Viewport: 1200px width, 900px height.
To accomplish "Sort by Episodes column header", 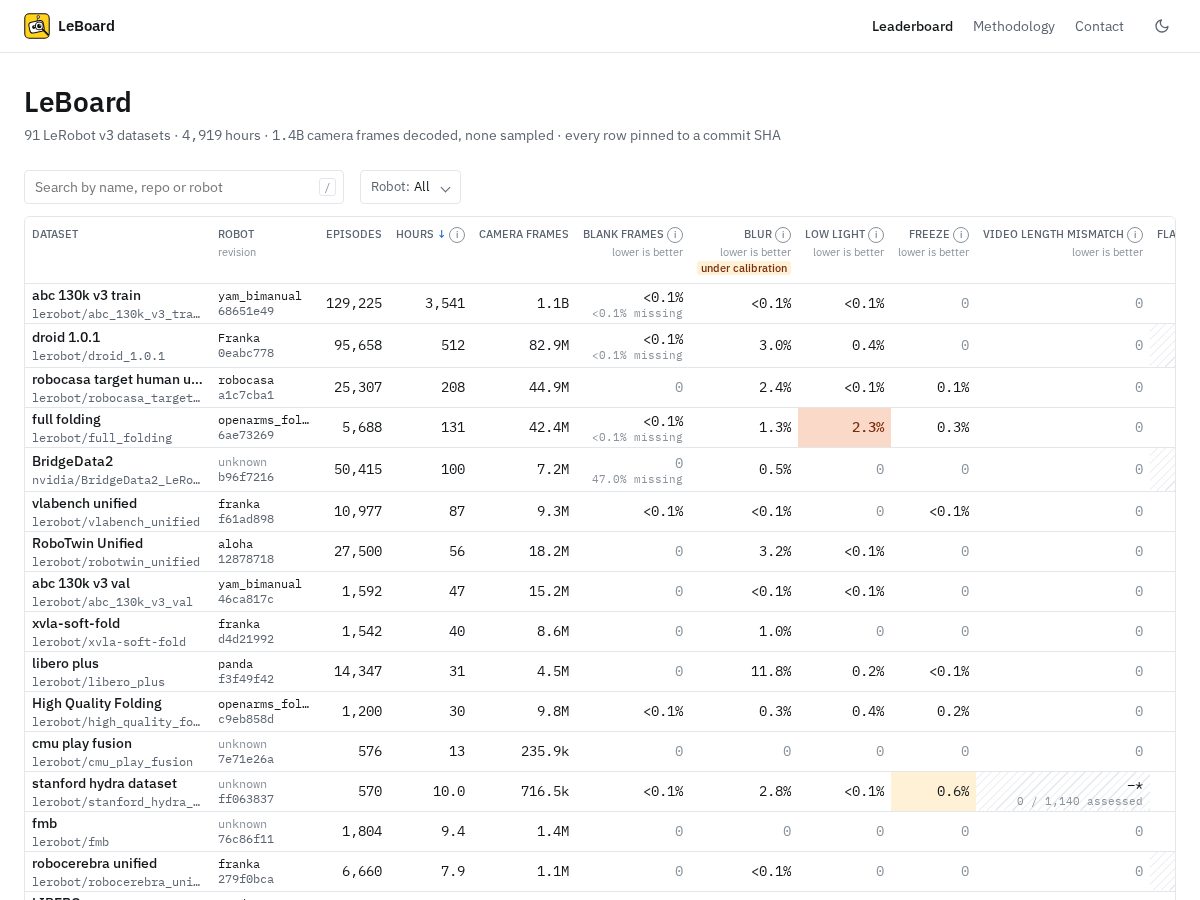I will (x=354, y=234).
